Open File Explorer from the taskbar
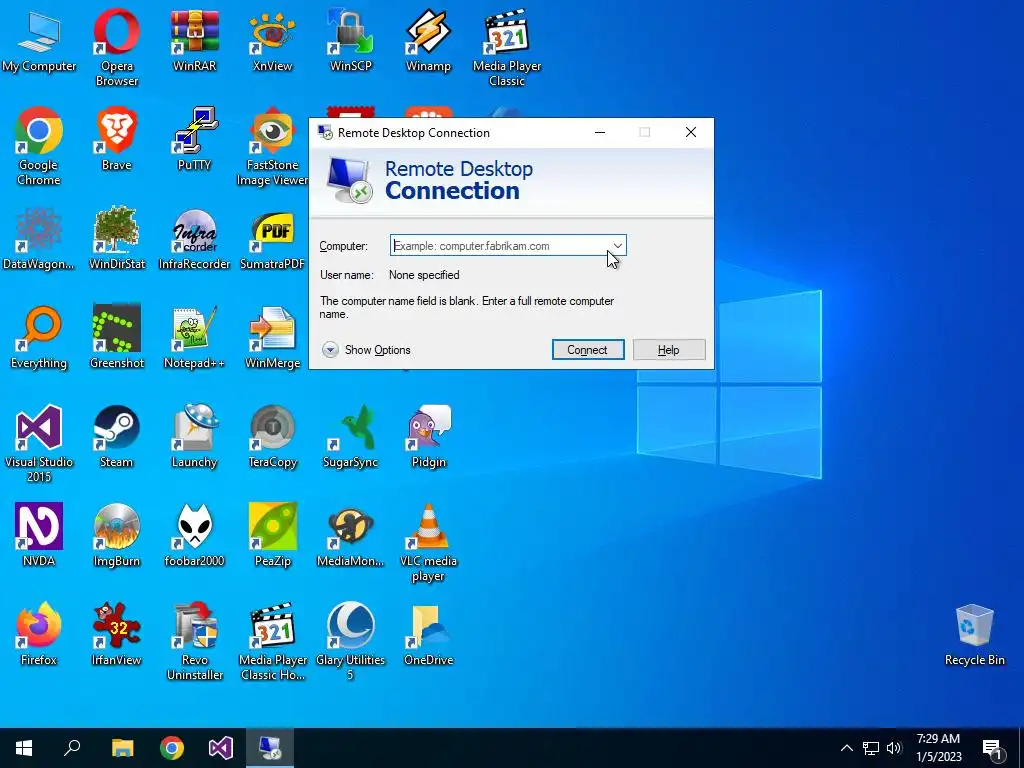The width and height of the screenshot is (1024, 768). (122, 748)
